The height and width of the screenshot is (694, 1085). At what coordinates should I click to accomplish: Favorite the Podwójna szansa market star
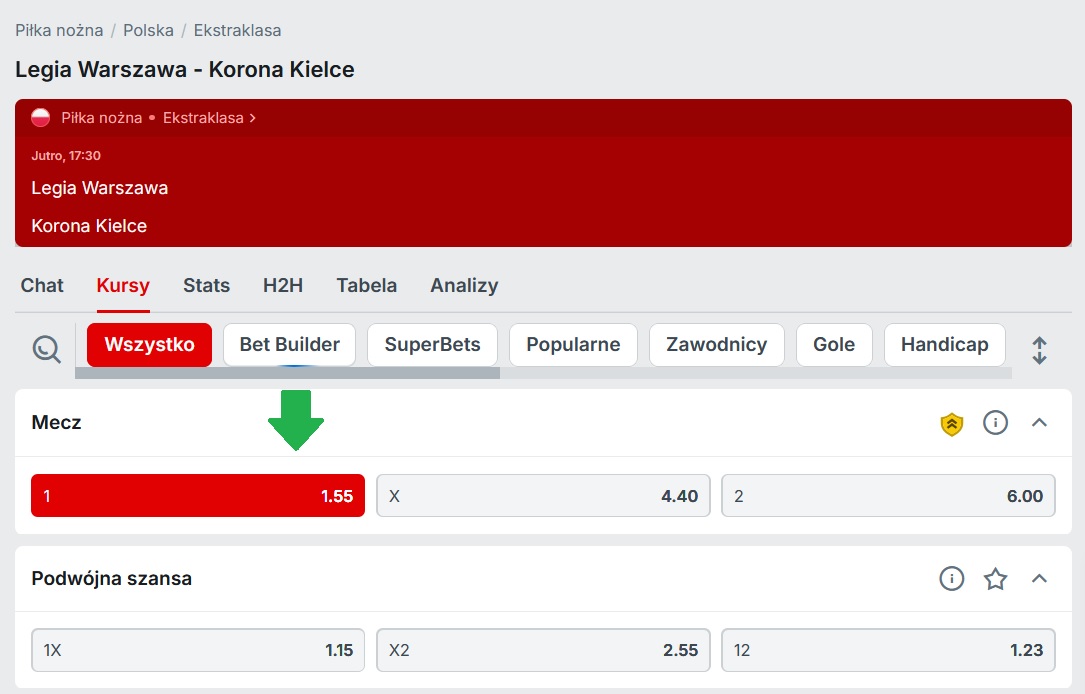pyautogui.click(x=995, y=579)
